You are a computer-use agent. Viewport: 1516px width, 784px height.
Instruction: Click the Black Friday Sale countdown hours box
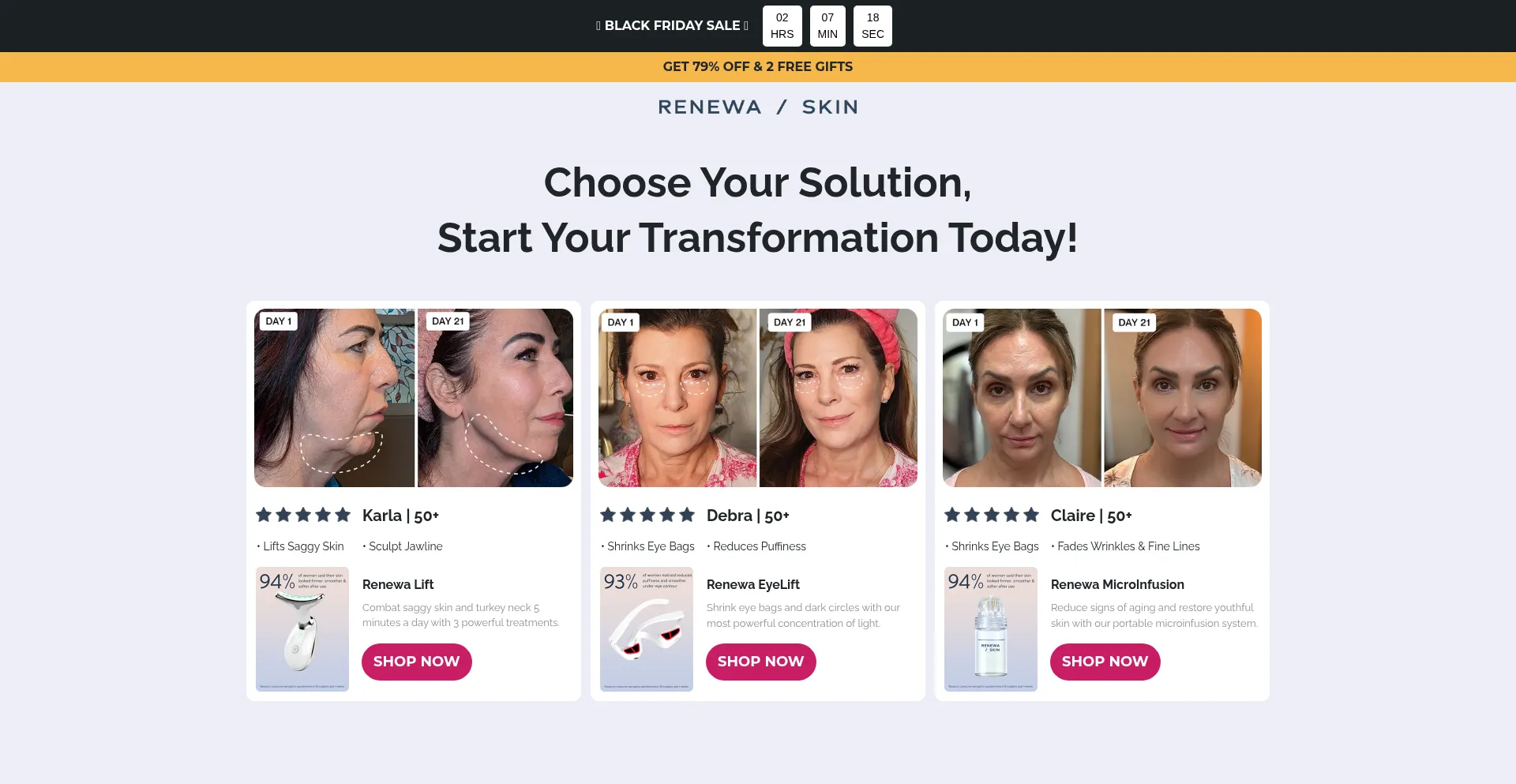[x=782, y=26]
